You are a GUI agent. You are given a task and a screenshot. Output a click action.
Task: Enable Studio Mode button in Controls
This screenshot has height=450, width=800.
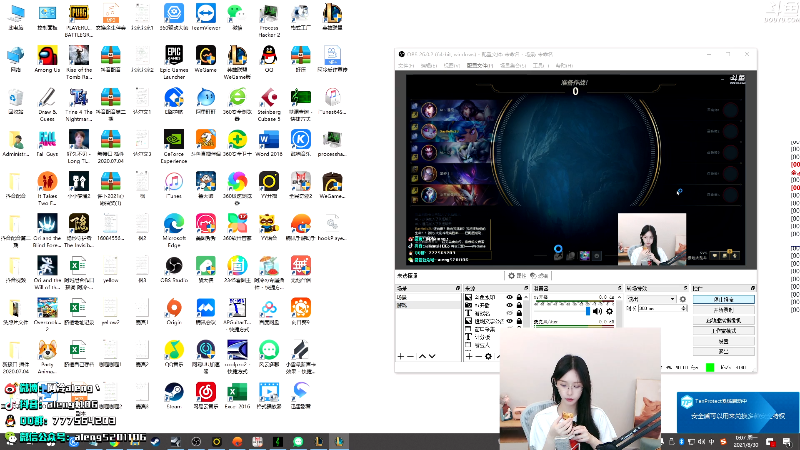[723, 331]
